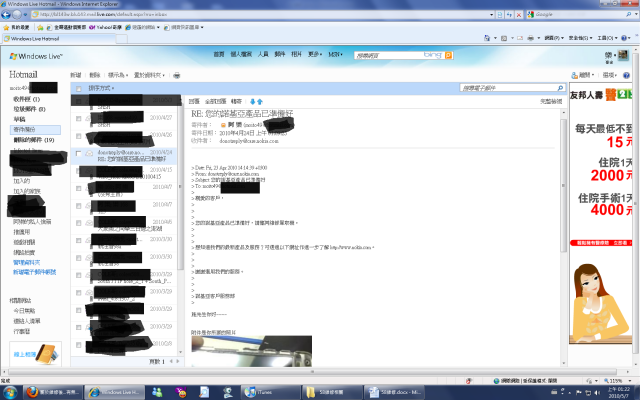The image size is (640, 400).
Task: Click the down arrow to next message
Action: (x=253, y=101)
